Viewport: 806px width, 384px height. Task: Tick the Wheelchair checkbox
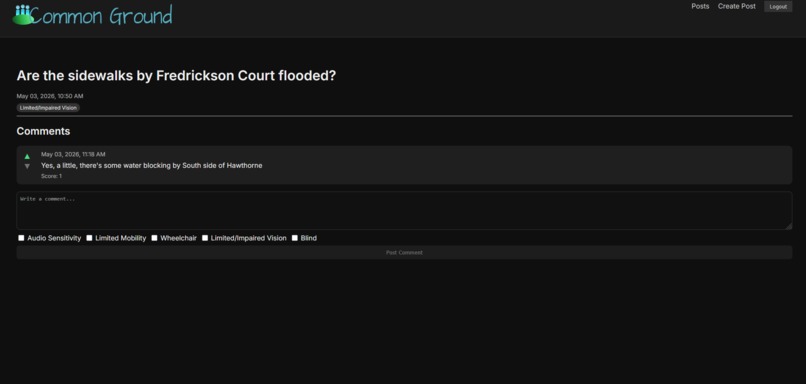click(x=154, y=238)
